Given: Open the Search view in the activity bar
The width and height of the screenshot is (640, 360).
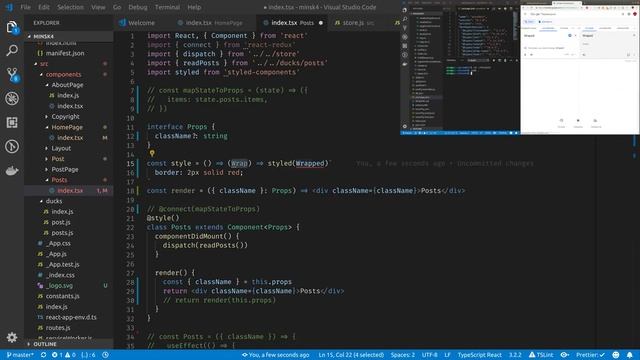Looking at the screenshot, I should 12,51.
